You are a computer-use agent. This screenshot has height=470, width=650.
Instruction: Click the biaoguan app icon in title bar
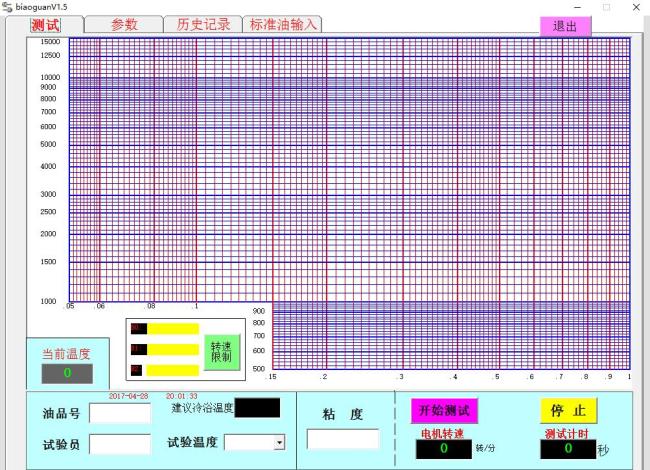pos(7,7)
